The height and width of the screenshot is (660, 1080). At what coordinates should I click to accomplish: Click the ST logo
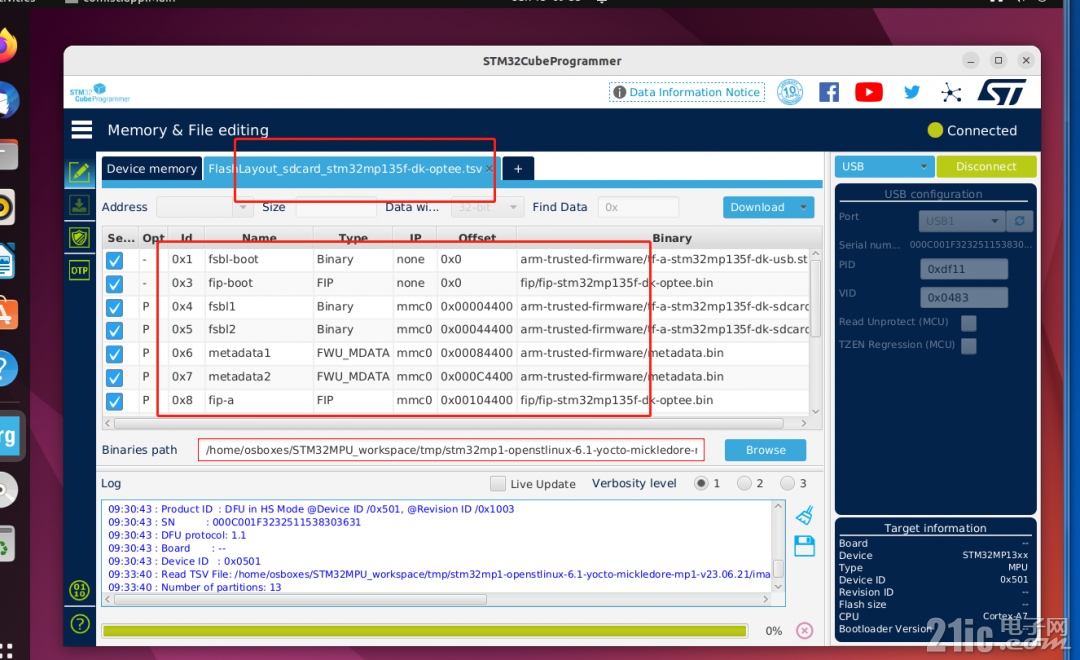[1002, 92]
